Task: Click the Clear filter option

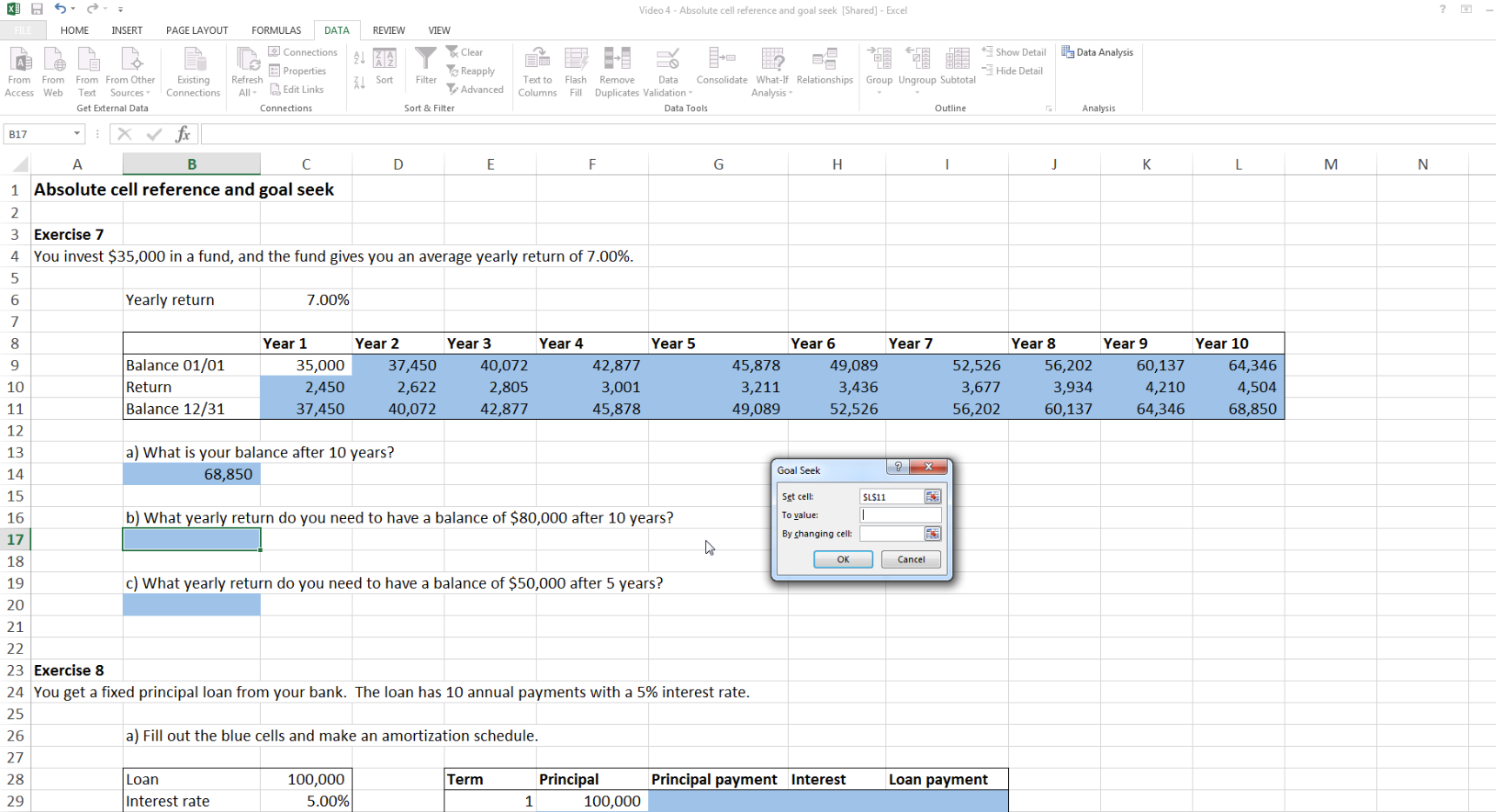Action: pyautogui.click(x=464, y=52)
